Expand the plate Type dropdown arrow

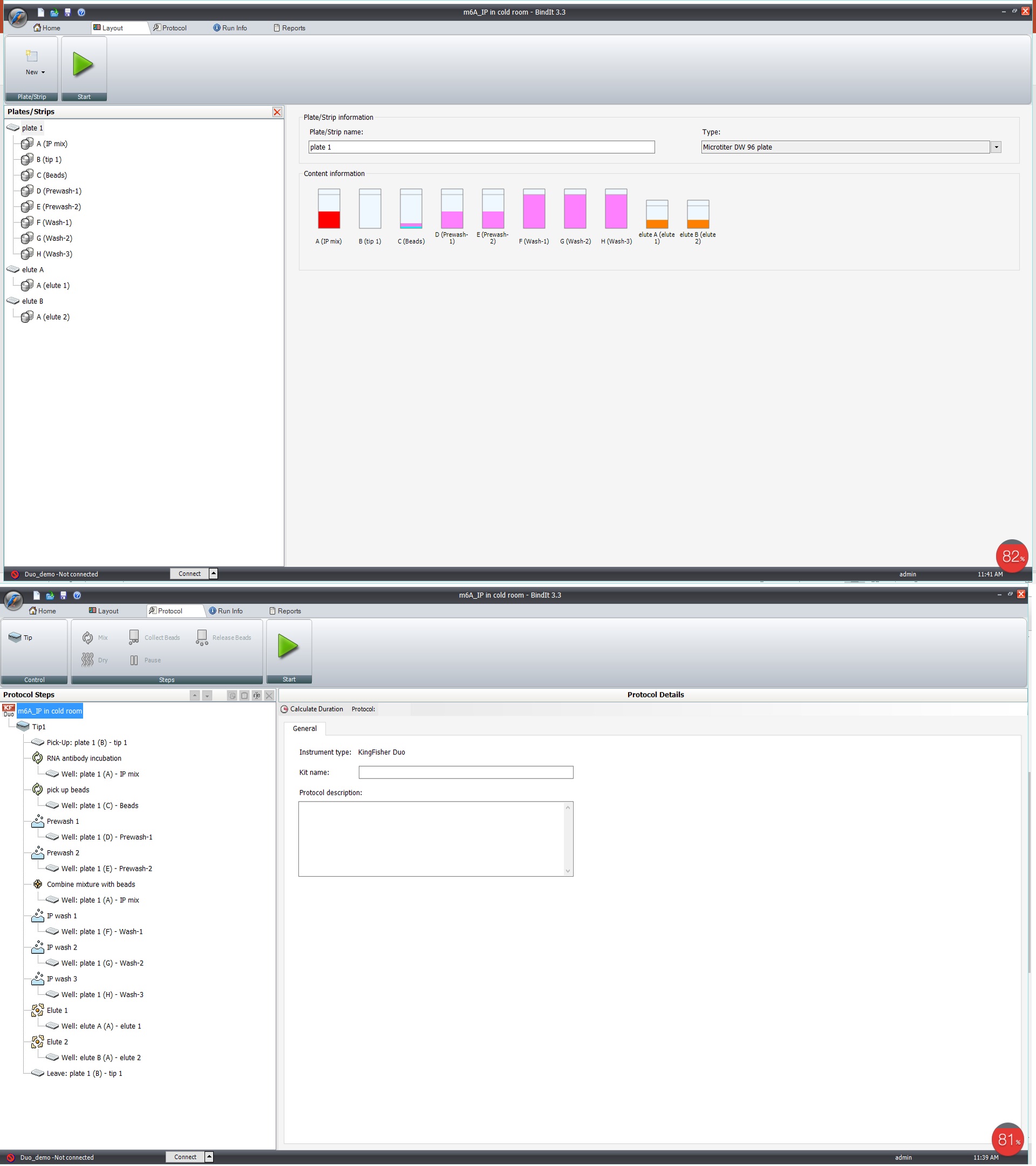coord(996,147)
